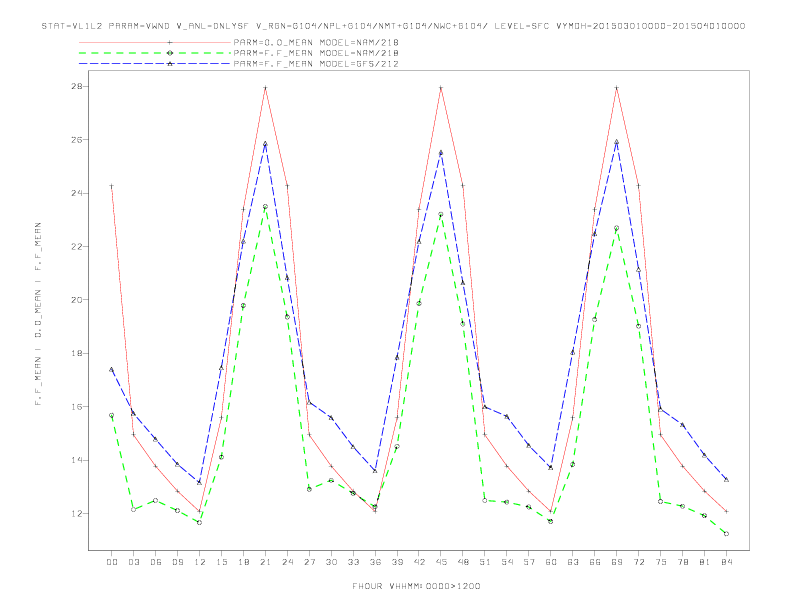Image resolution: width=792 pixels, height=612 pixels.
Task: Click green circle peak marker at hour 21
Action: [x=265, y=206]
